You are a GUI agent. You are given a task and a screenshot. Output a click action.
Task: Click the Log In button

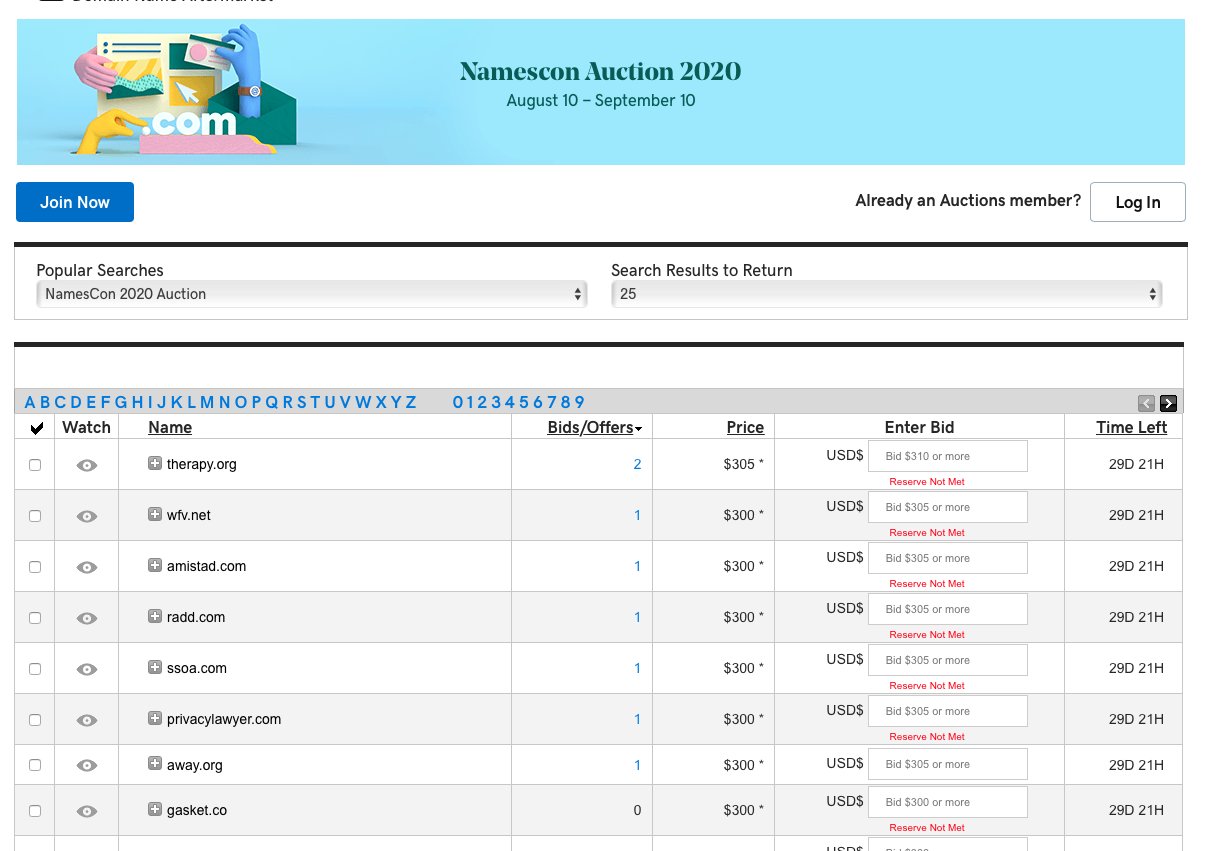1138,202
